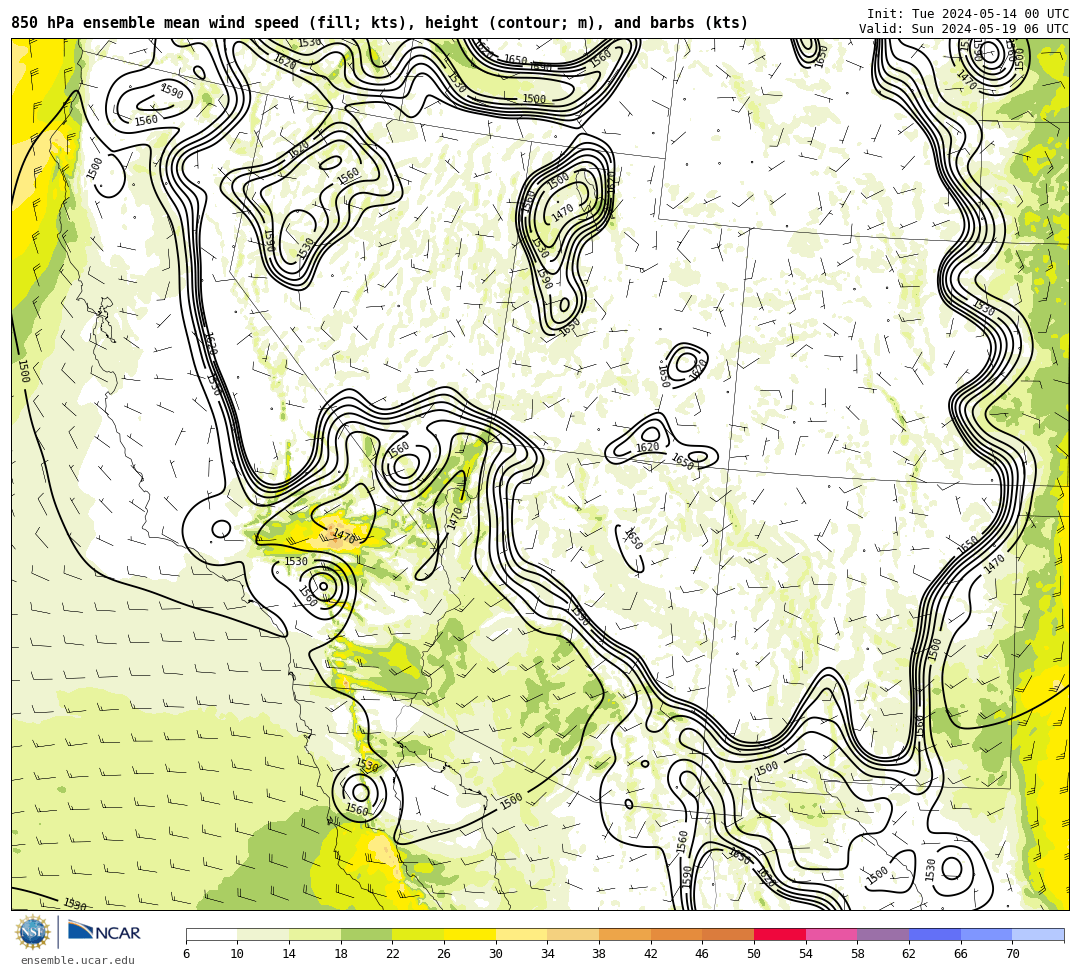The height and width of the screenshot is (973, 1080).
Task: Pick the white 6–10 kts legend swatch
Action: point(211,934)
